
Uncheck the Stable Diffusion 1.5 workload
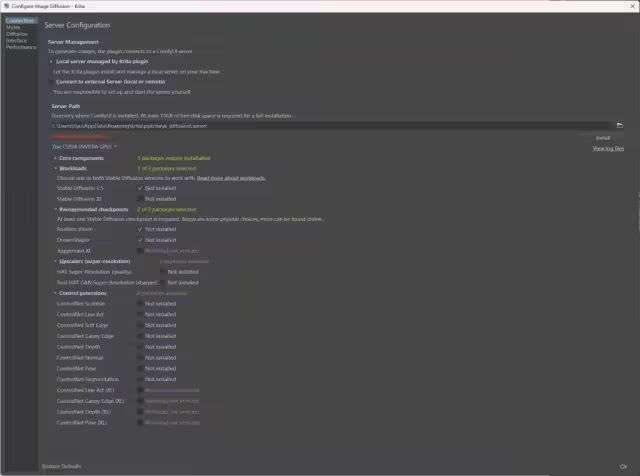(140, 188)
